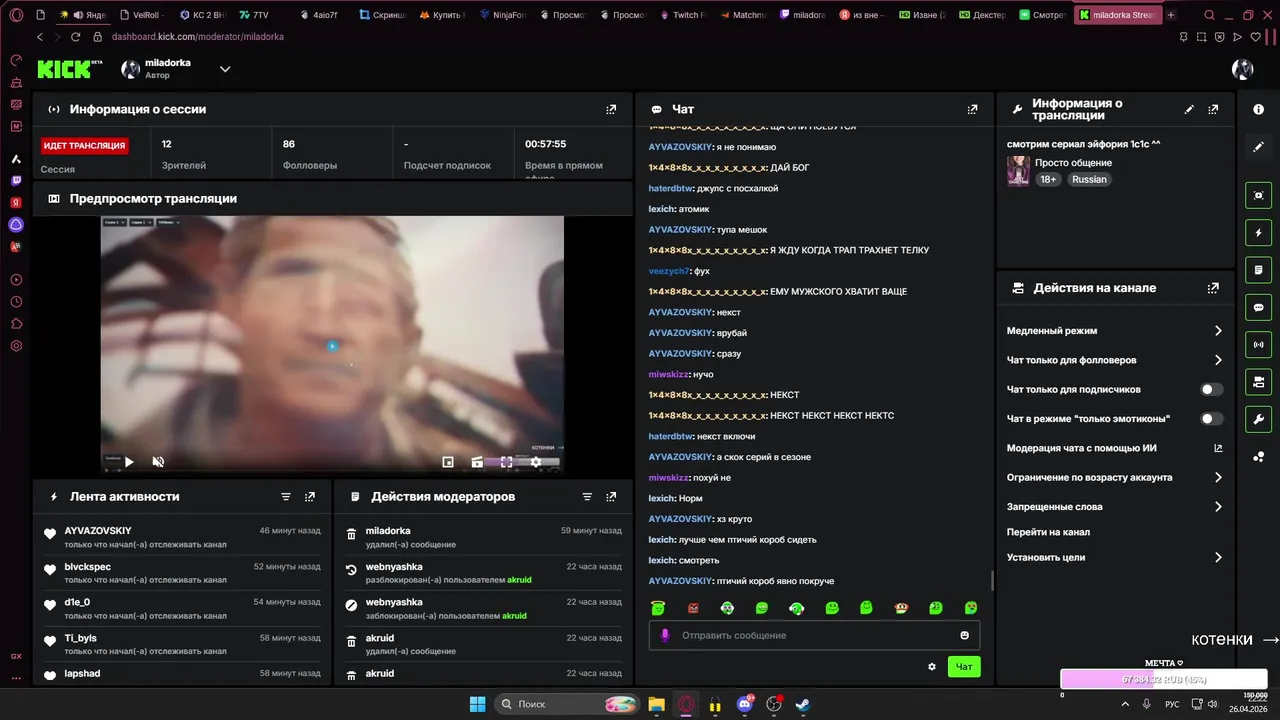Screen dimensions: 1280x720
Task: Open emoji picker in message field
Action: [x=964, y=635]
